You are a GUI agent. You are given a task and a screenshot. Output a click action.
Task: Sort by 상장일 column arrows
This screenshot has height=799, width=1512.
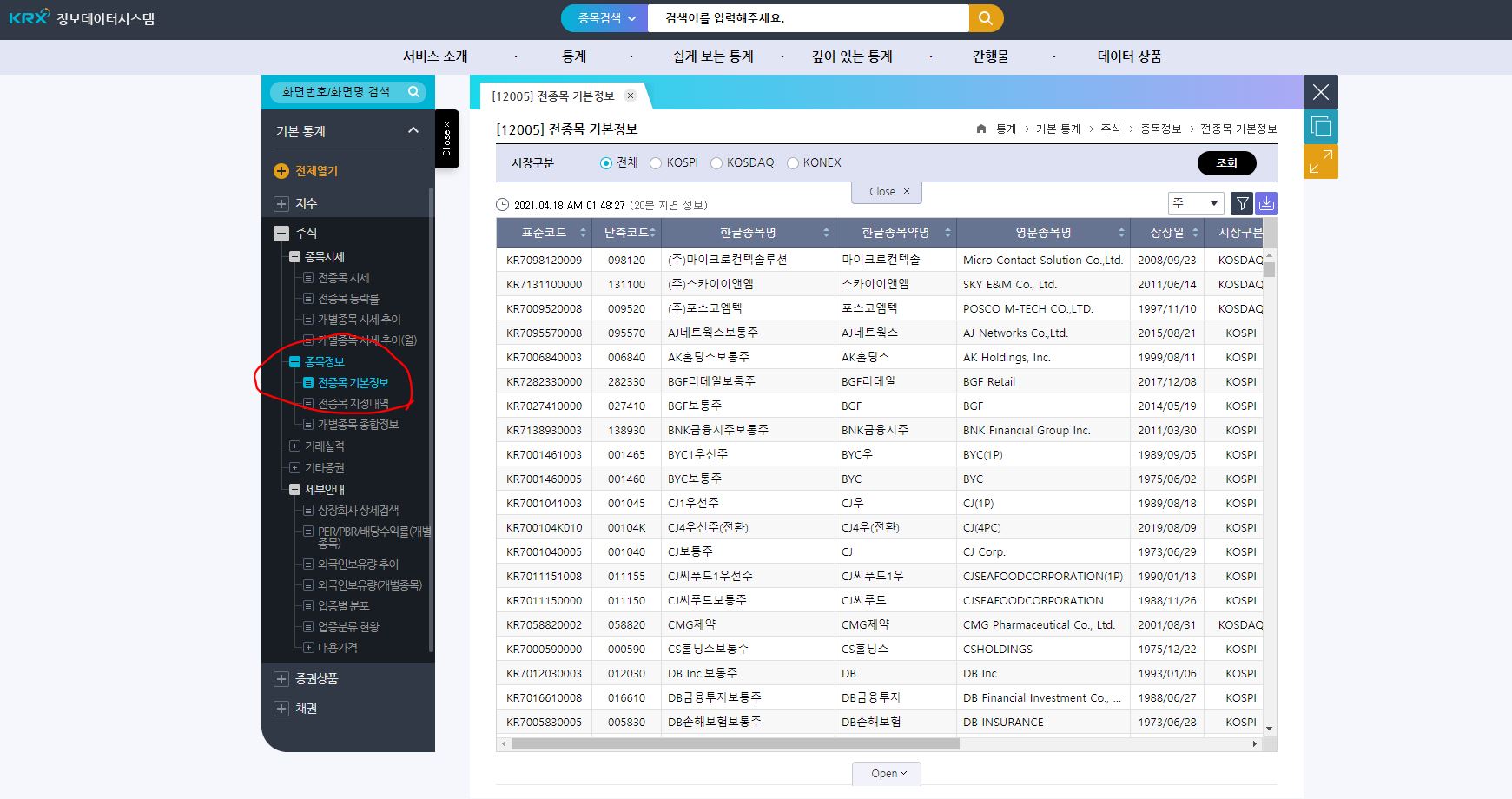point(1195,233)
